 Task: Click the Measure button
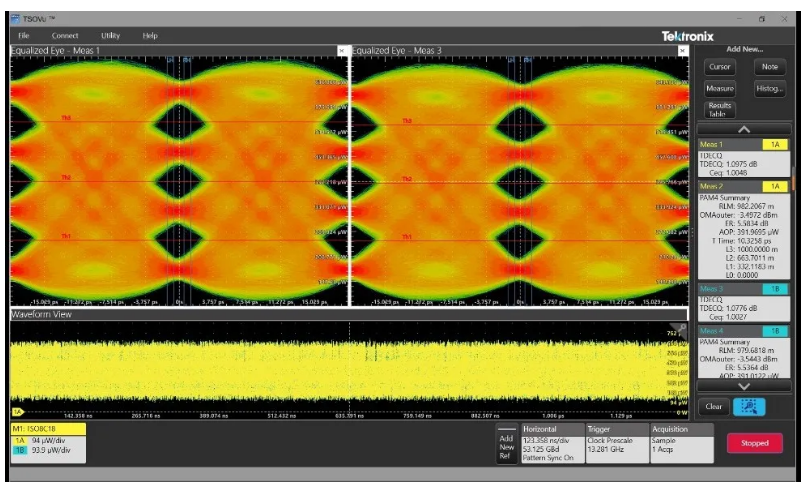(719, 88)
